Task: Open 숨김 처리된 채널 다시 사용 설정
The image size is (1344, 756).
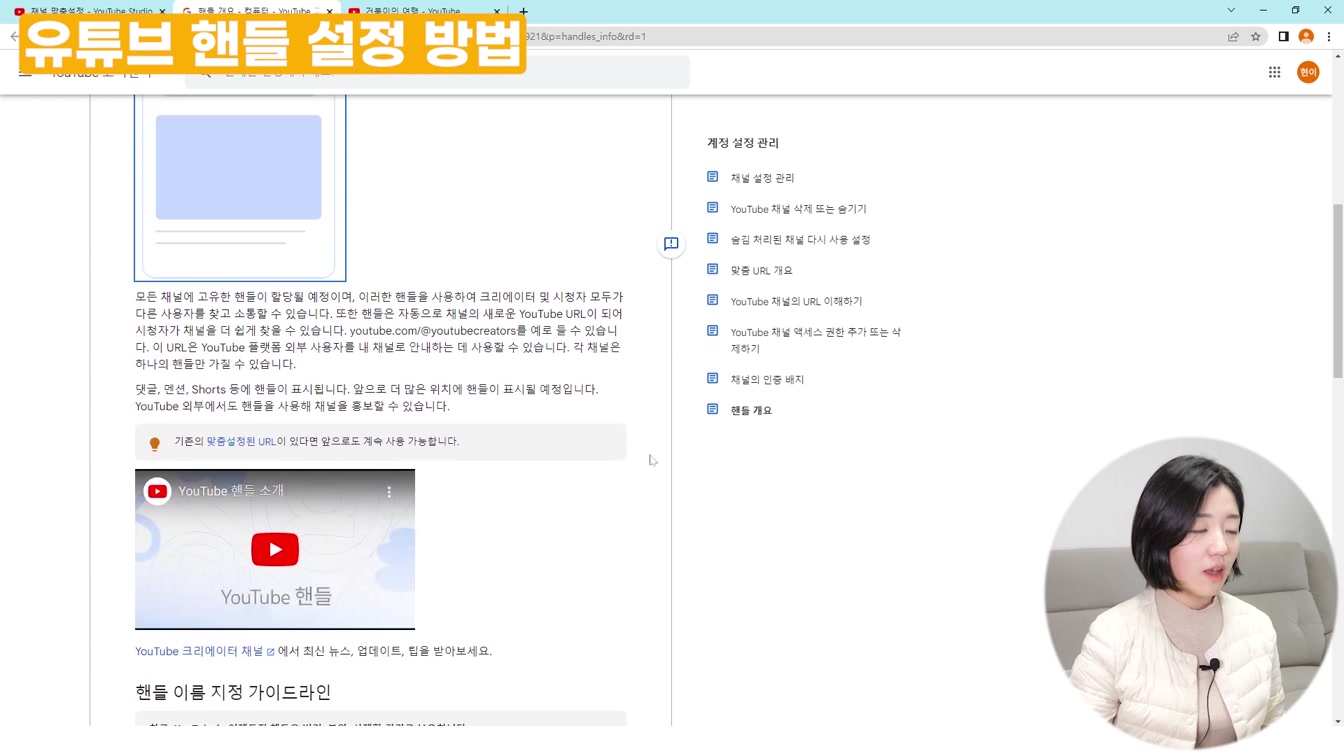Action: pyautogui.click(x=800, y=240)
